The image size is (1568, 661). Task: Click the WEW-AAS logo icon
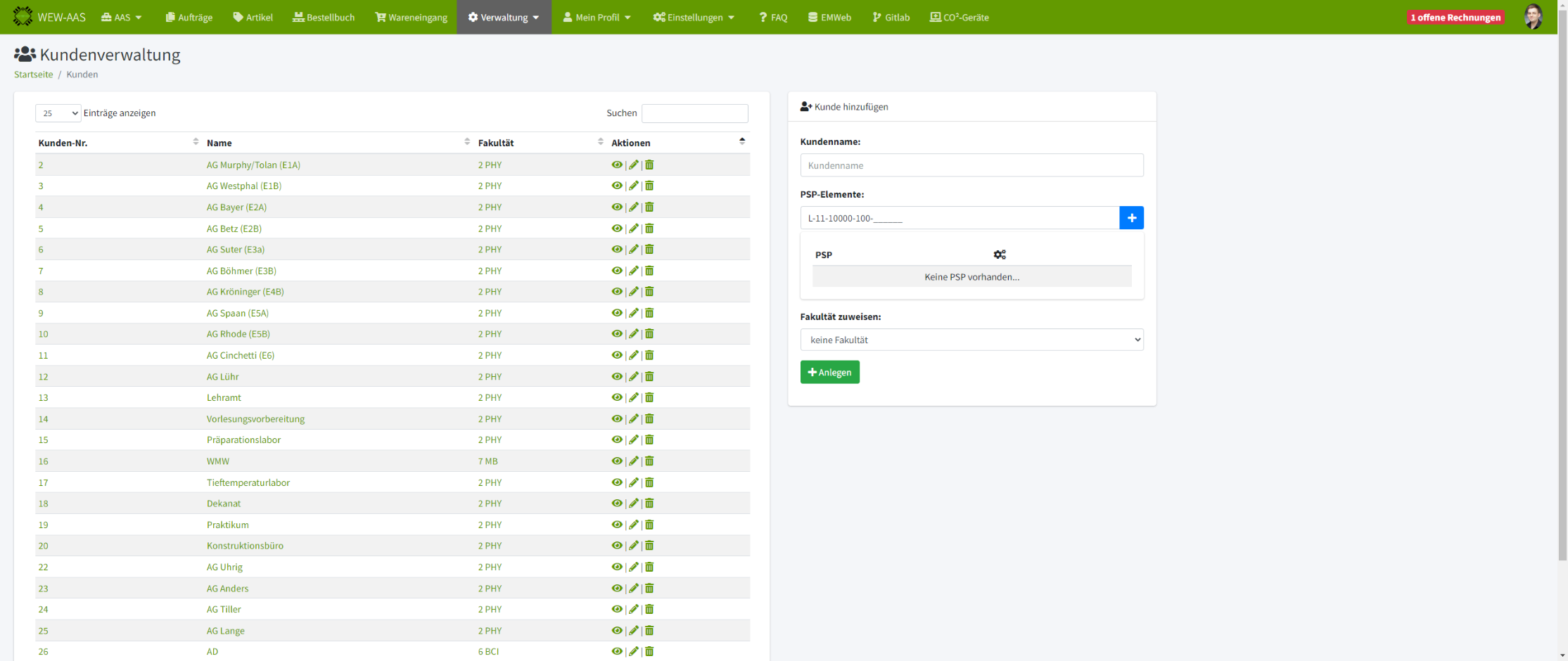23,17
